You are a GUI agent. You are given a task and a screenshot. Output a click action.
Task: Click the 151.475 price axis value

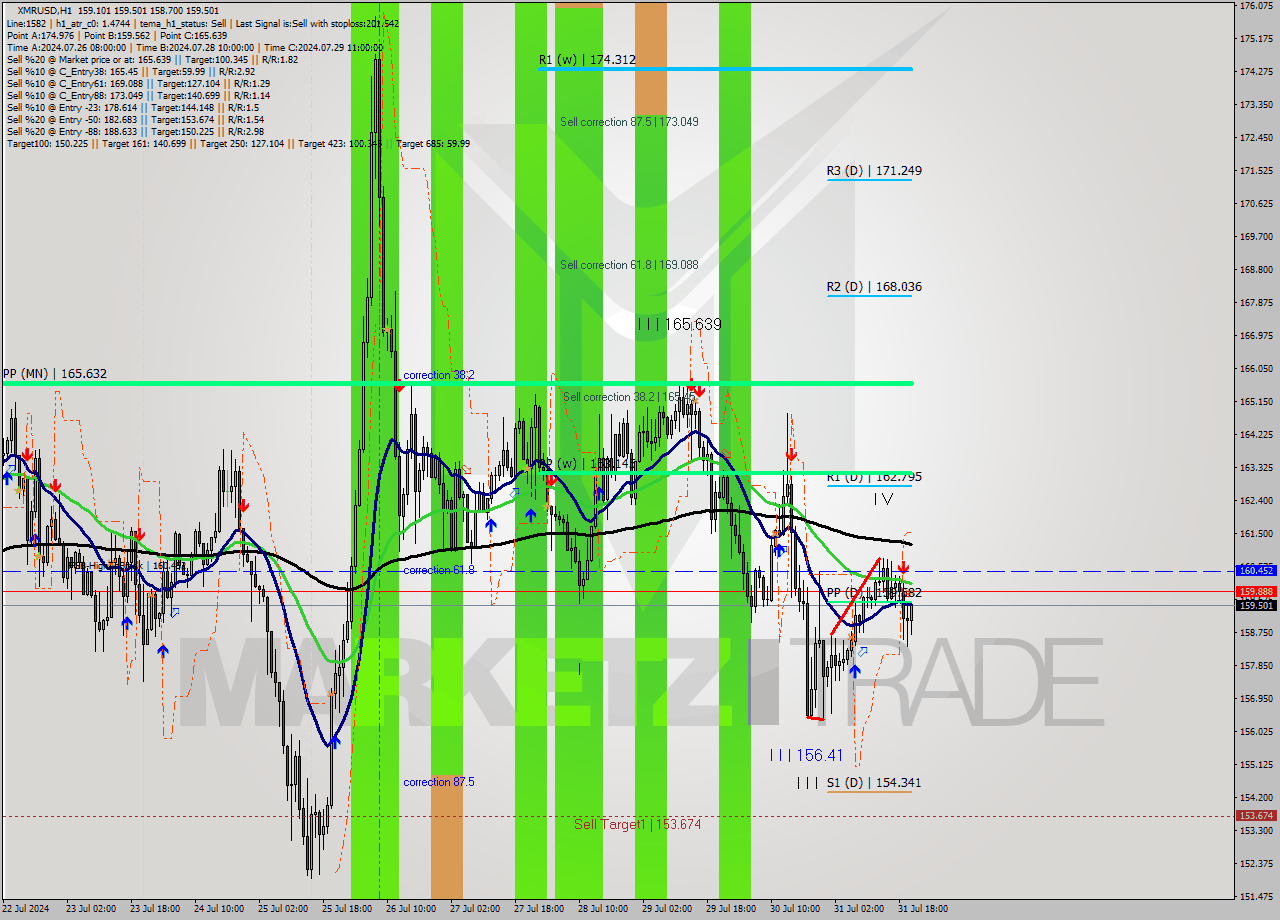point(1255,897)
